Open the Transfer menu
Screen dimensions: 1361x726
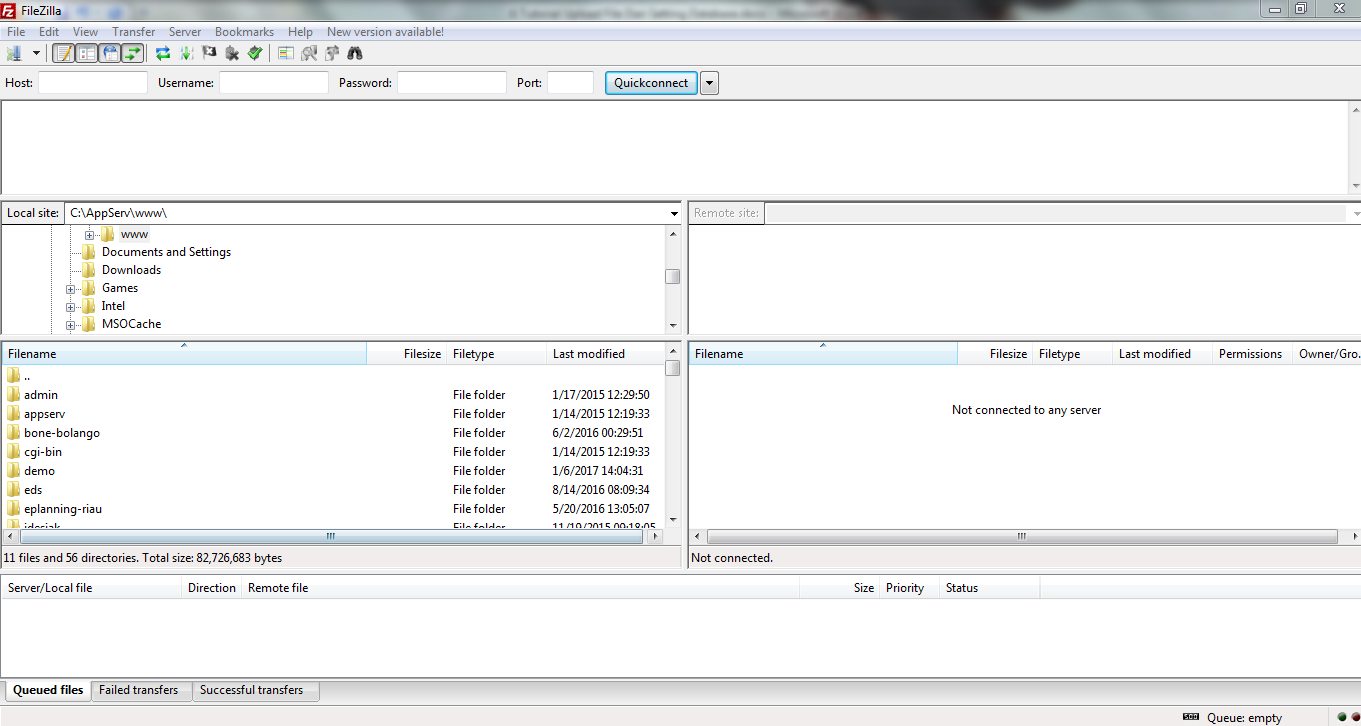[134, 32]
